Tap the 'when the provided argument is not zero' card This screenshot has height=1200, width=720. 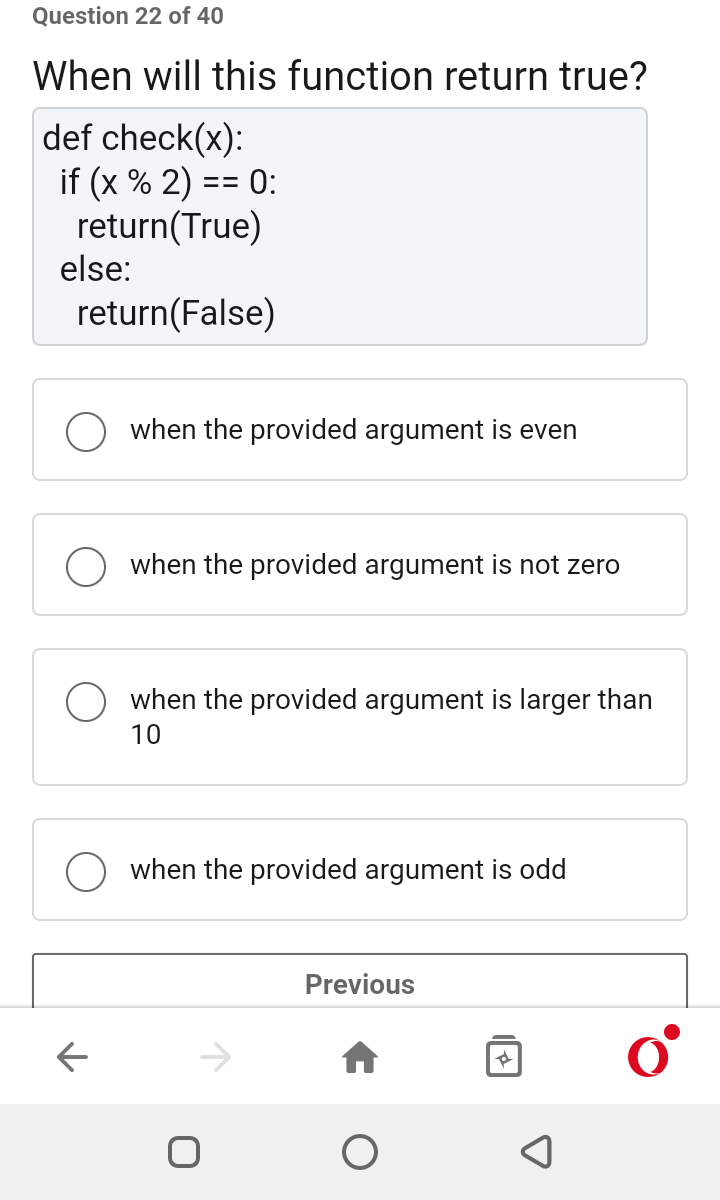[x=360, y=564]
